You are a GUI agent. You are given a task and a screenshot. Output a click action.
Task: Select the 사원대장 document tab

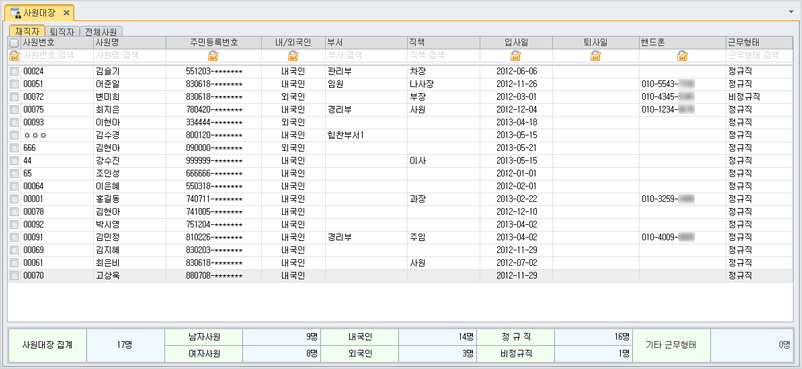[40, 12]
